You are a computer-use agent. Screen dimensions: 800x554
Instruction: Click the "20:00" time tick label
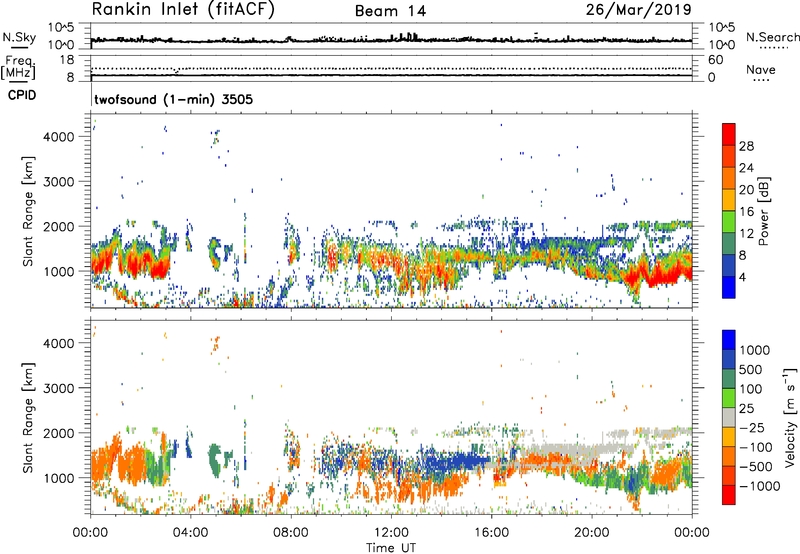[592, 533]
